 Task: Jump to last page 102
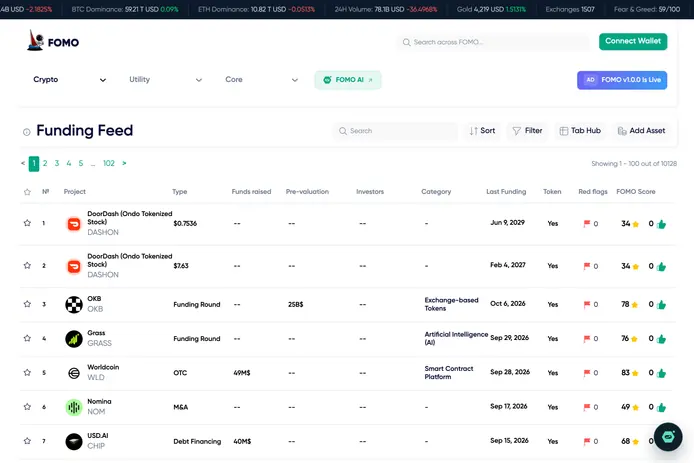click(x=109, y=163)
